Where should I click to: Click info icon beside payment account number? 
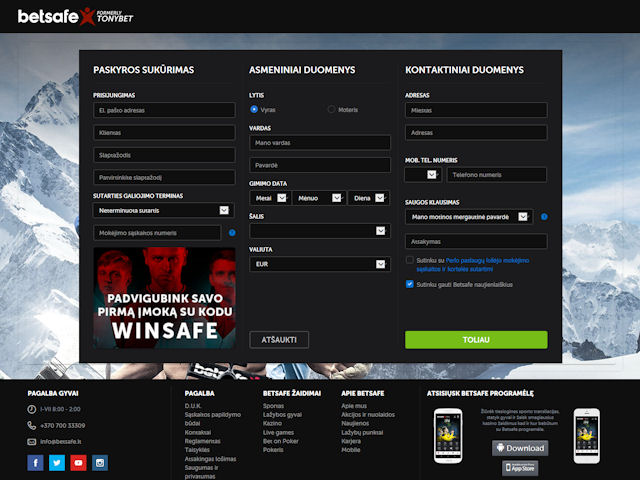232,233
